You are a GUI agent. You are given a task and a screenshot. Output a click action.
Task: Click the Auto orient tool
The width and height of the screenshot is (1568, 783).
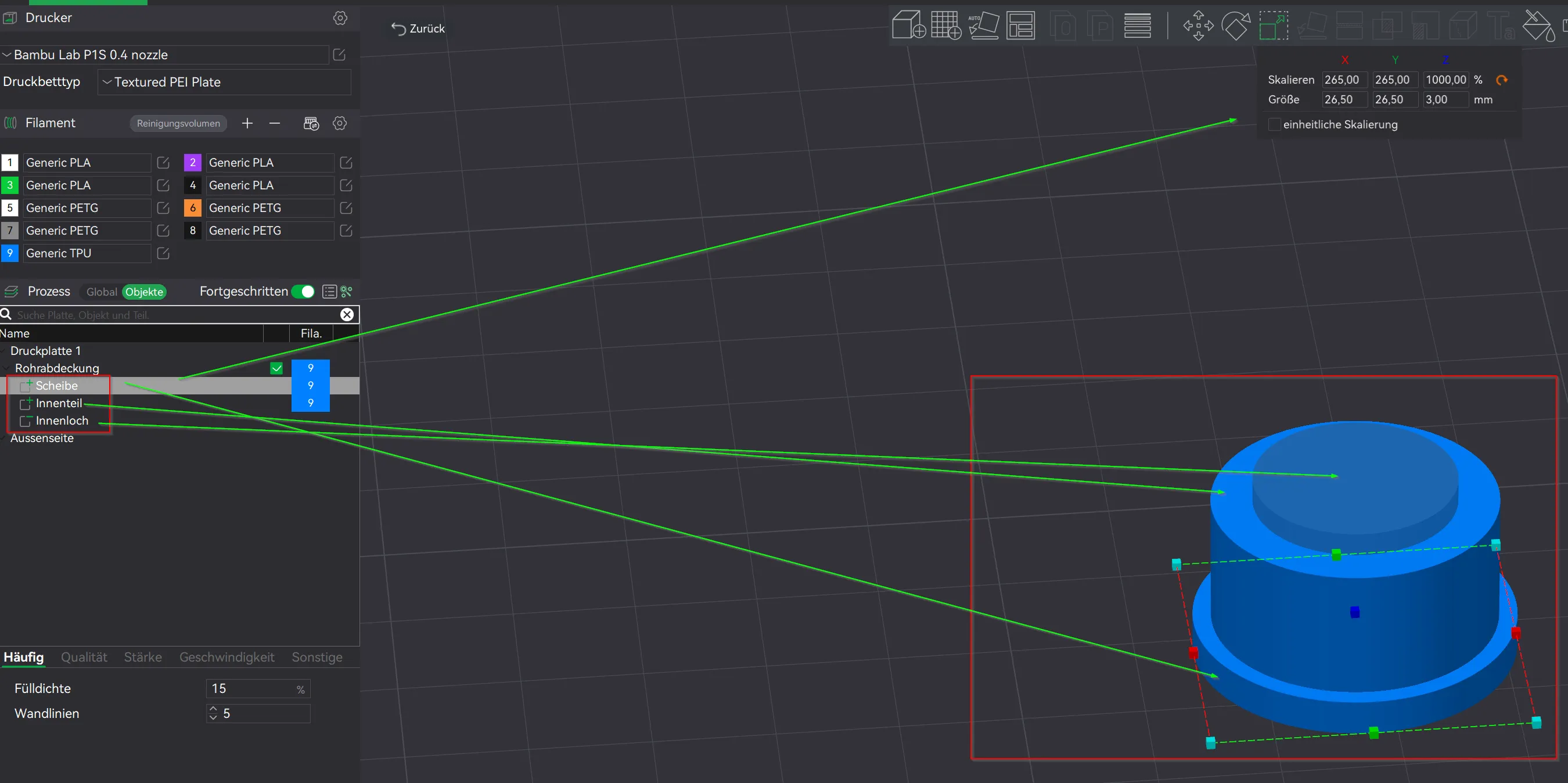(984, 26)
